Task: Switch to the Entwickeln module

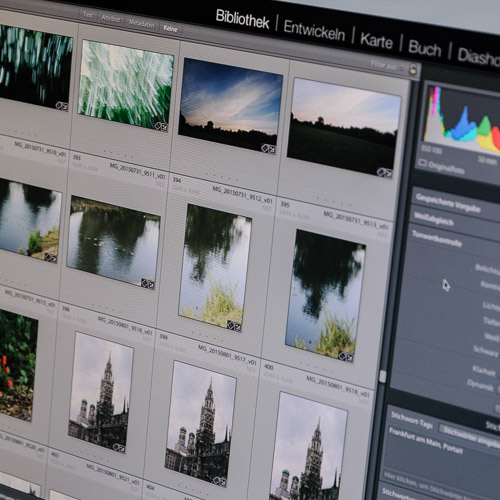Action: click(x=314, y=31)
